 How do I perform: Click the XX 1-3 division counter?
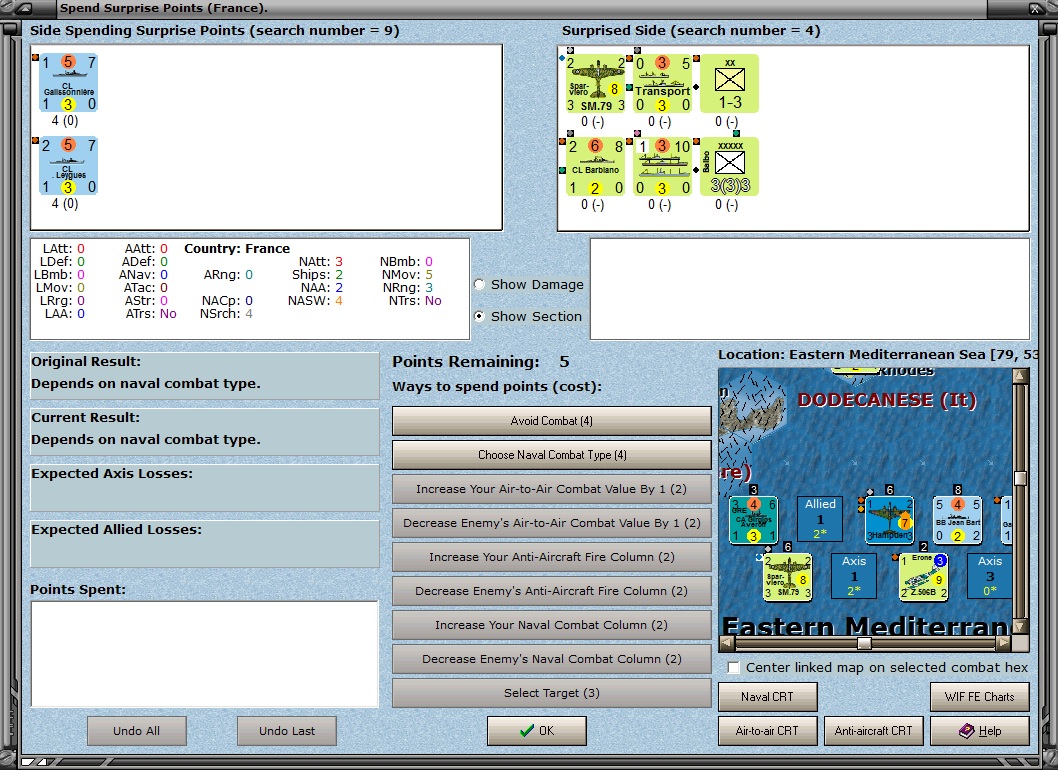tap(729, 84)
